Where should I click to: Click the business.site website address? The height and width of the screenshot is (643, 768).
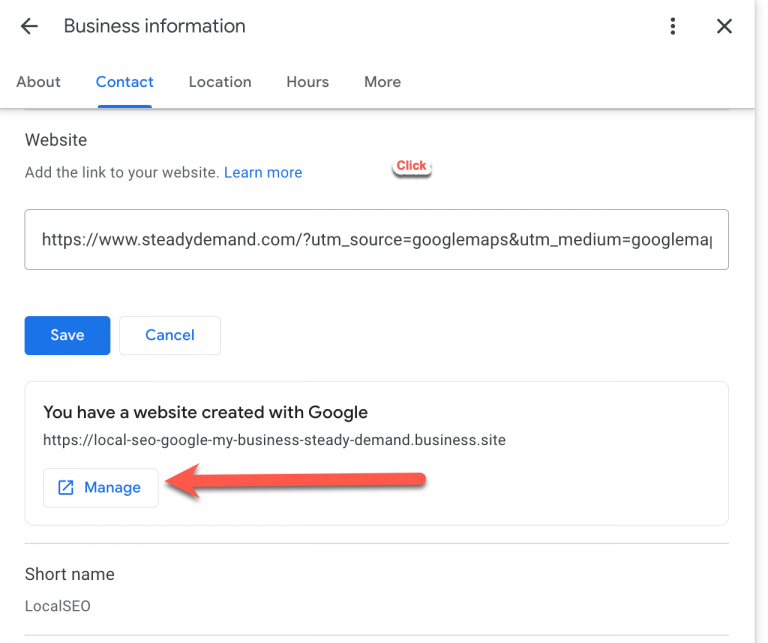pos(274,440)
